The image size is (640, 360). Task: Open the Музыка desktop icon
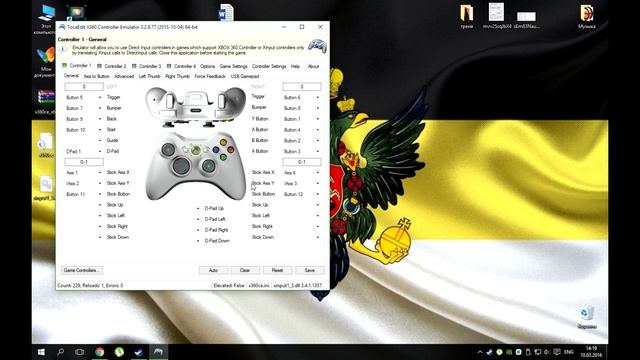click(x=587, y=16)
